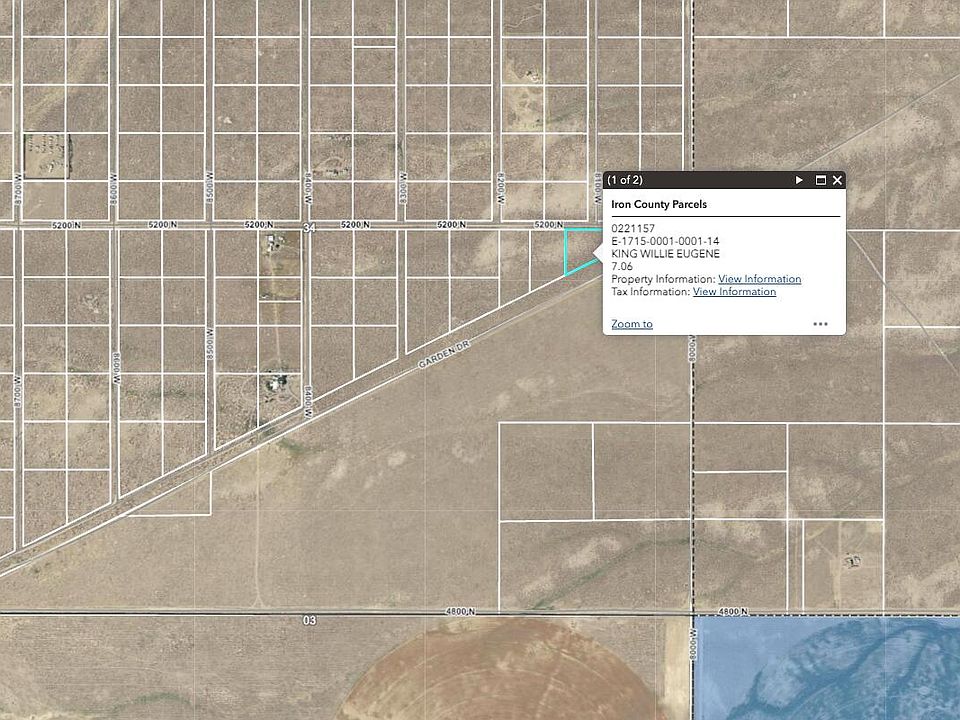The image size is (960, 720).
Task: Click the Zoom to link
Action: pyautogui.click(x=632, y=324)
